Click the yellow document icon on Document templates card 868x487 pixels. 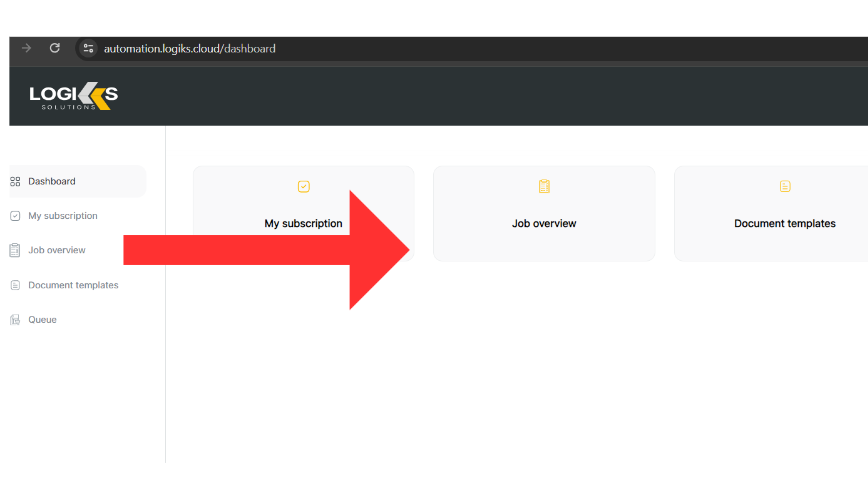click(785, 186)
